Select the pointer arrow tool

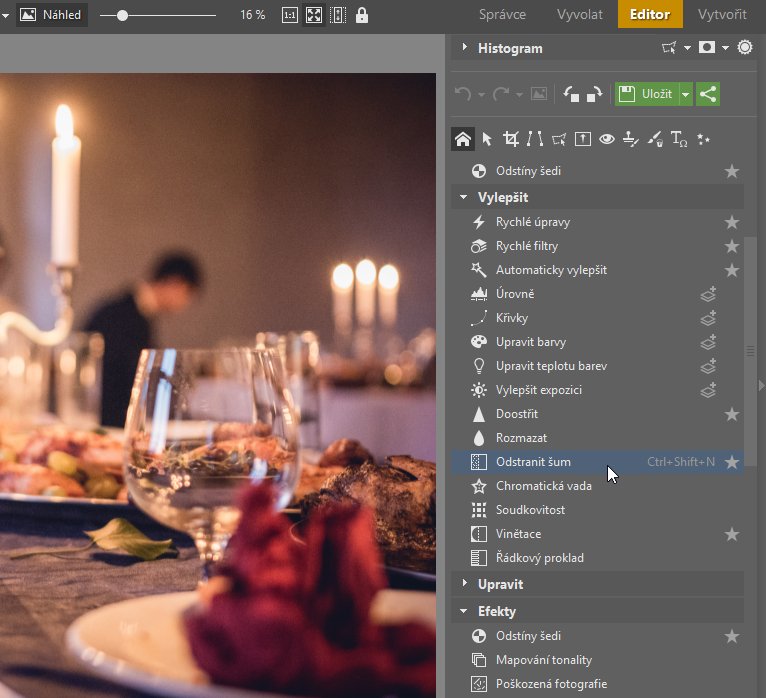click(487, 139)
